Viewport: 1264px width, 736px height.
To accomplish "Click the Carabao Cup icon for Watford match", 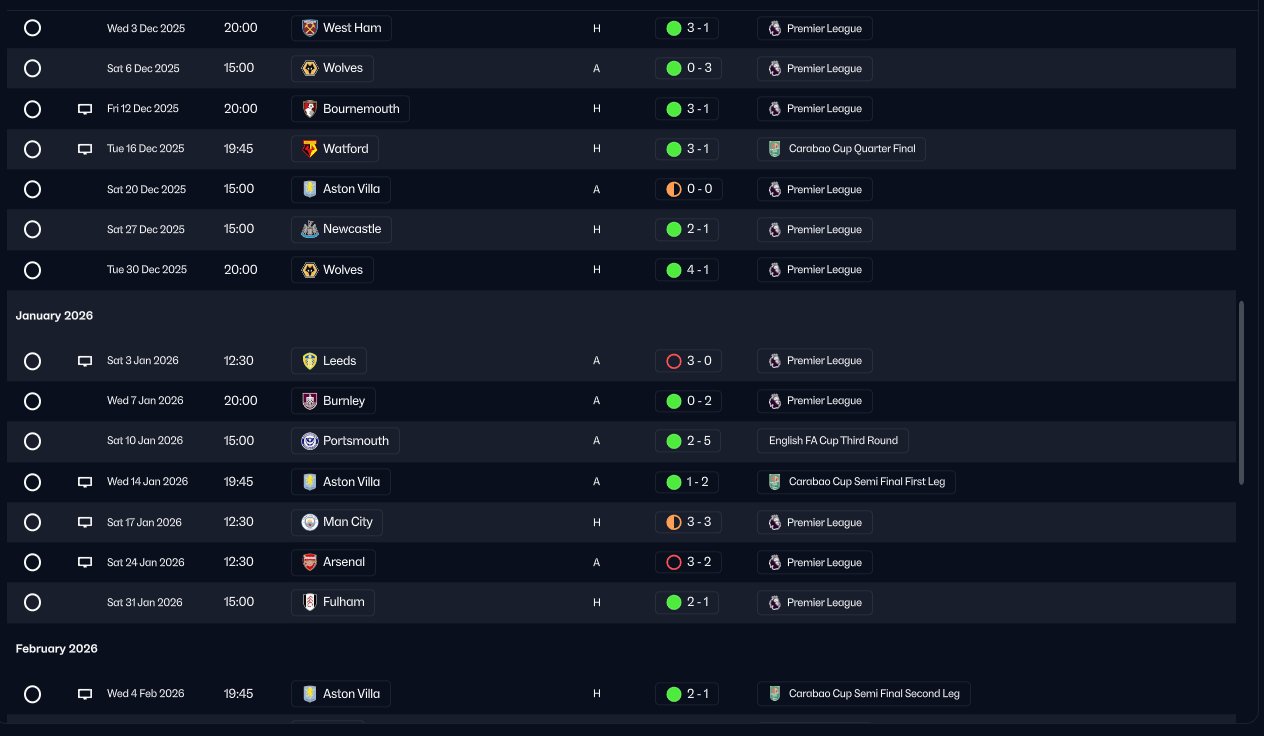I will 774,149.
